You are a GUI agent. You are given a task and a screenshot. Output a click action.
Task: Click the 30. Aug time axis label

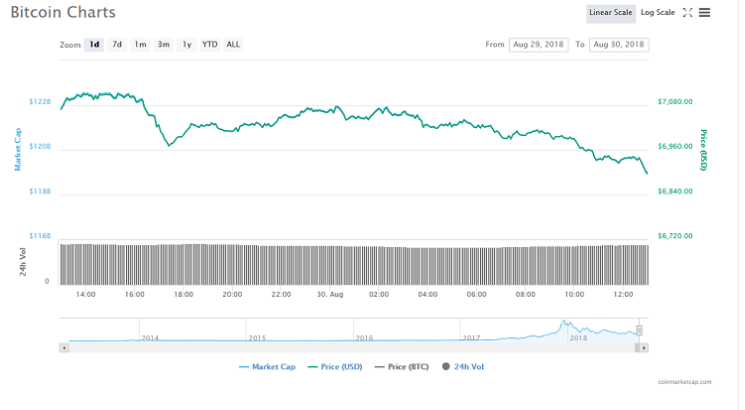(330, 295)
